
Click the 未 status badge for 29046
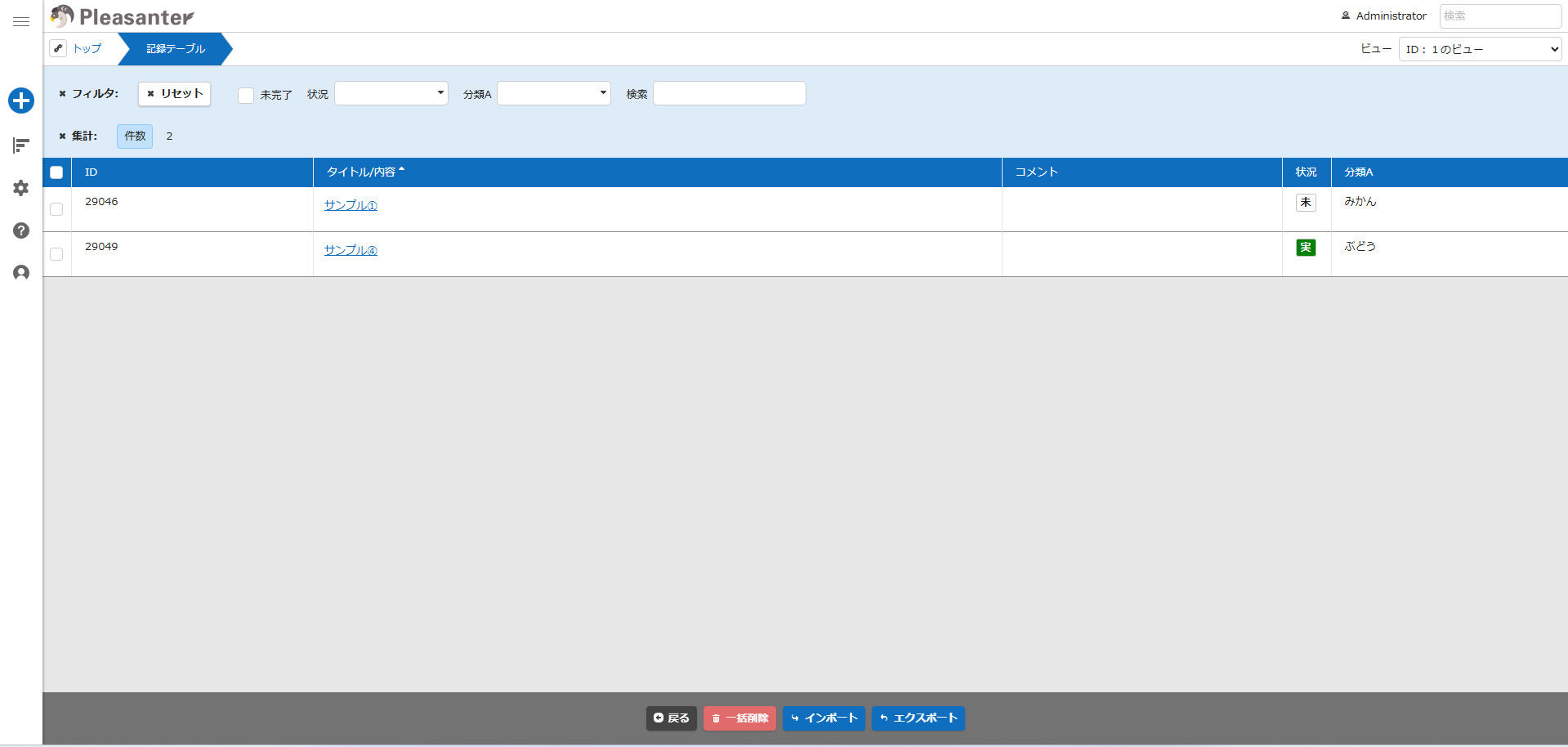point(1306,203)
